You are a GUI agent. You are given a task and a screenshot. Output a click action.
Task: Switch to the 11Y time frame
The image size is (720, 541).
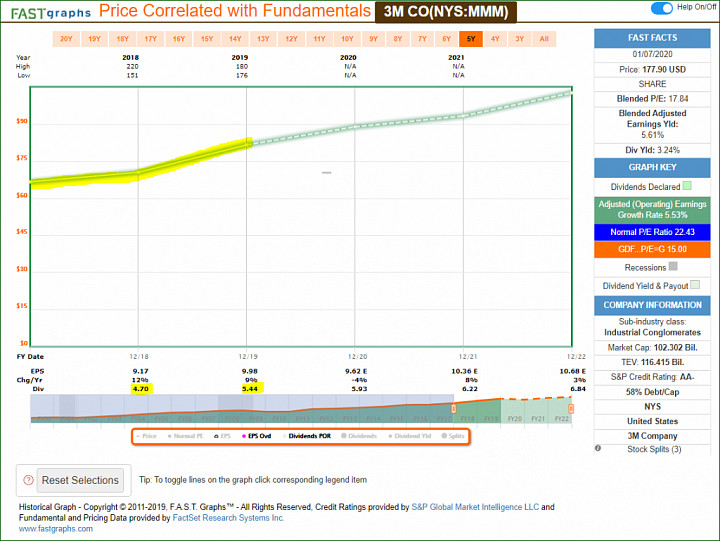320,39
